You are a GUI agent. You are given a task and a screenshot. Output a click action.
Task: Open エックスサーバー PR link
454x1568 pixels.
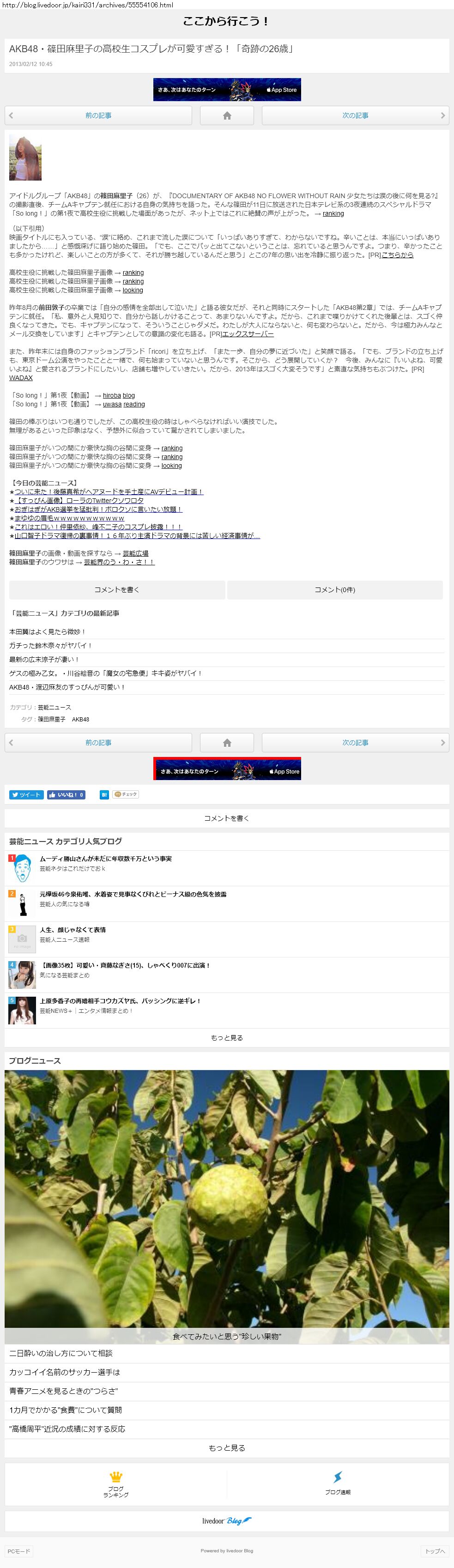coord(248,334)
